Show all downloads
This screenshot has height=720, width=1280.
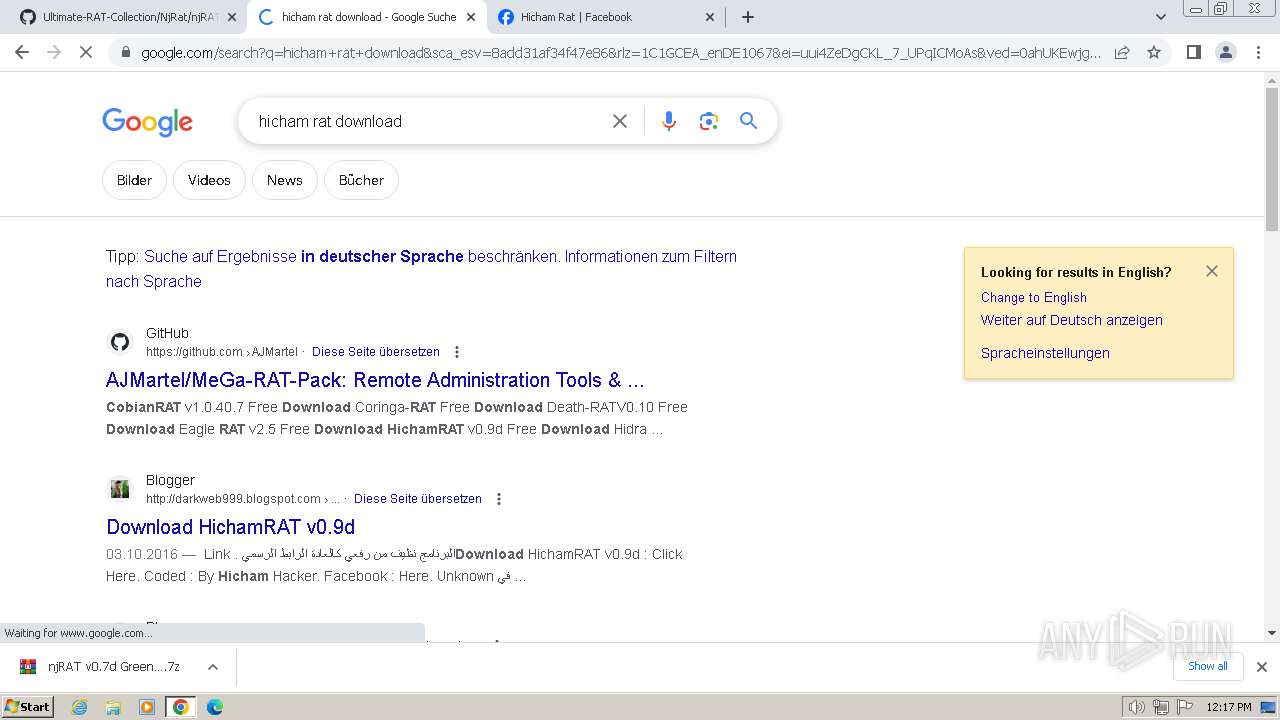(x=1207, y=667)
